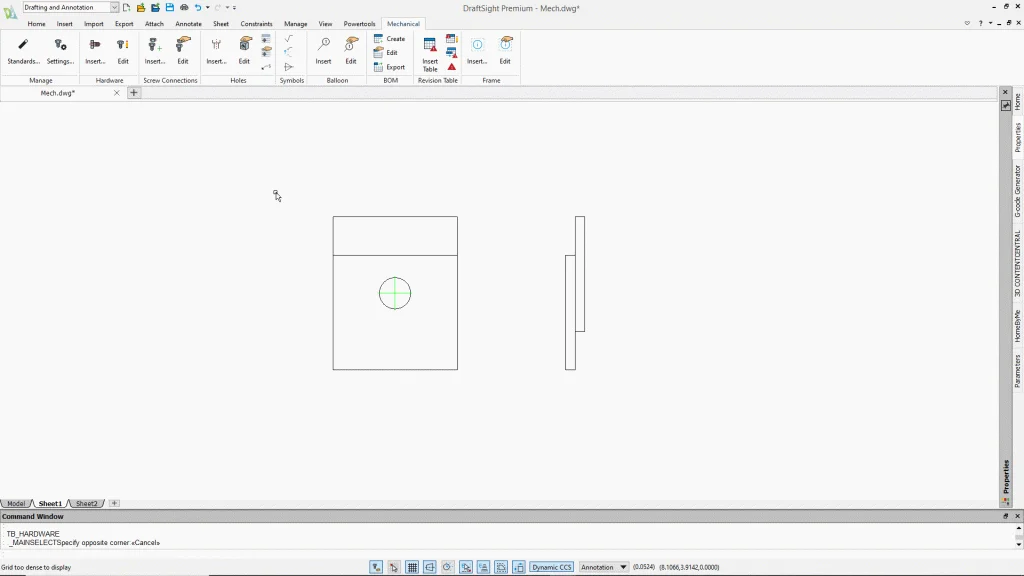
Task: Click the Save icon in quick access toolbar
Action: [x=155, y=8]
